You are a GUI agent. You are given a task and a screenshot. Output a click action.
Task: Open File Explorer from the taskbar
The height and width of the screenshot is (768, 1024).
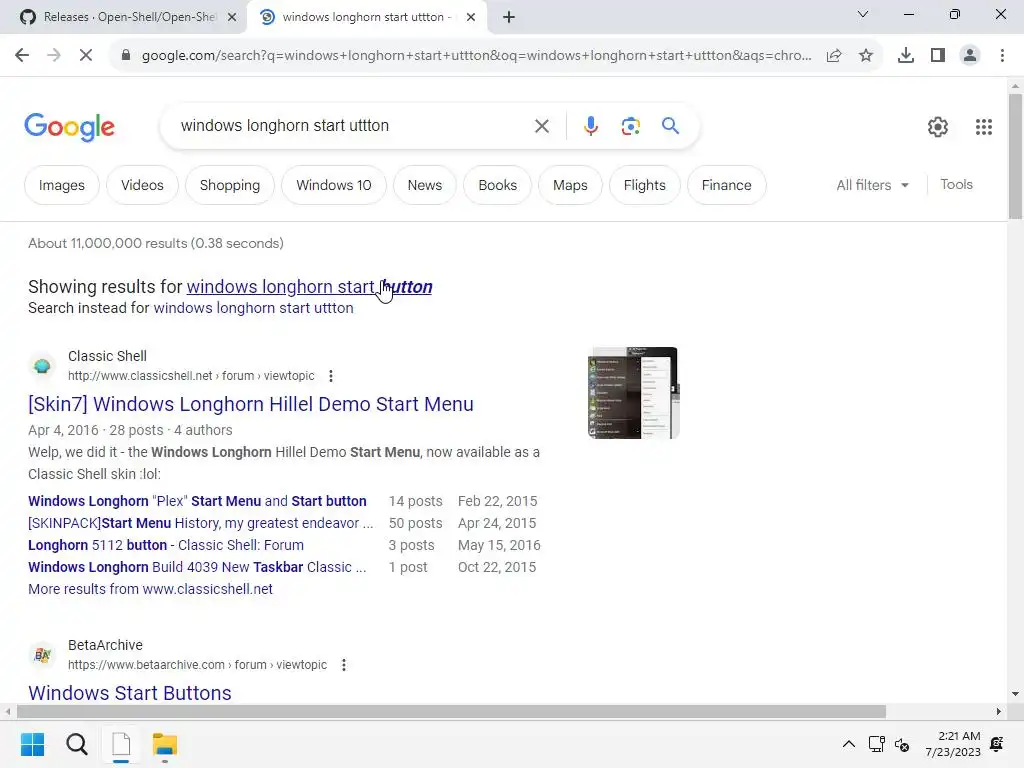tap(165, 744)
